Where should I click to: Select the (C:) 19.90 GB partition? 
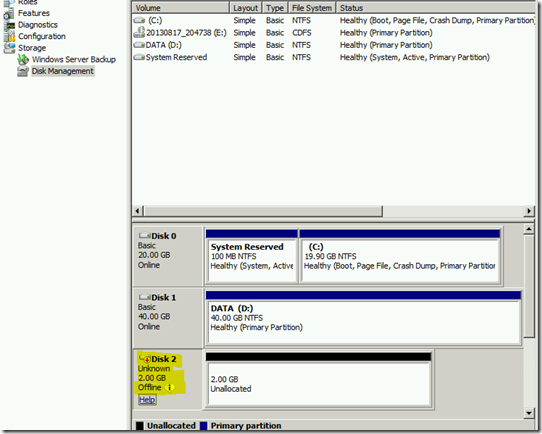point(400,256)
